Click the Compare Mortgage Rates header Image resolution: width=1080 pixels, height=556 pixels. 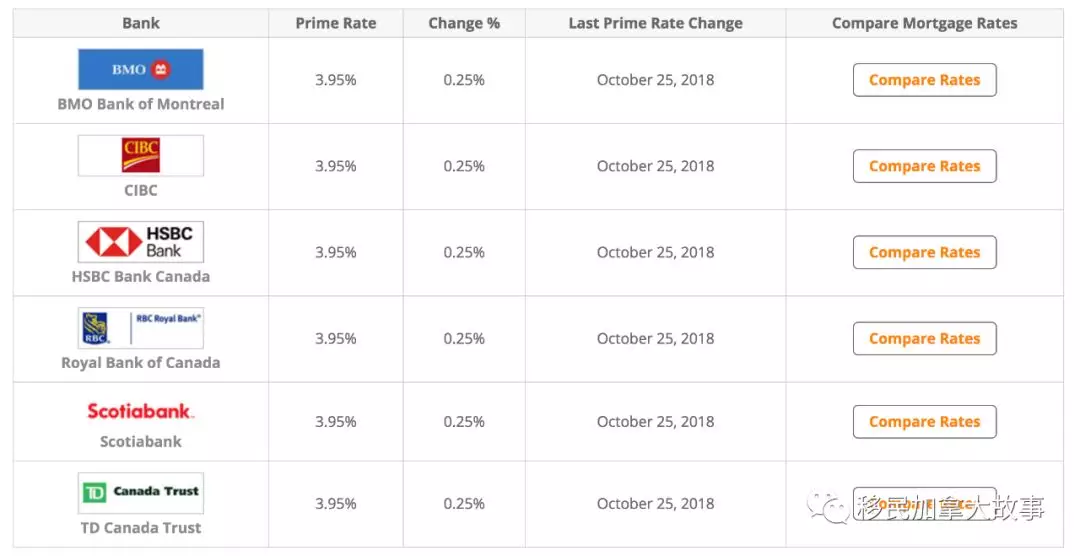pos(924,23)
